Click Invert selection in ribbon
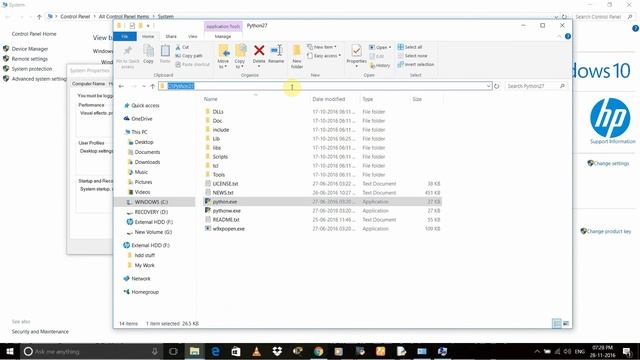640x360 pixels. 416,64
